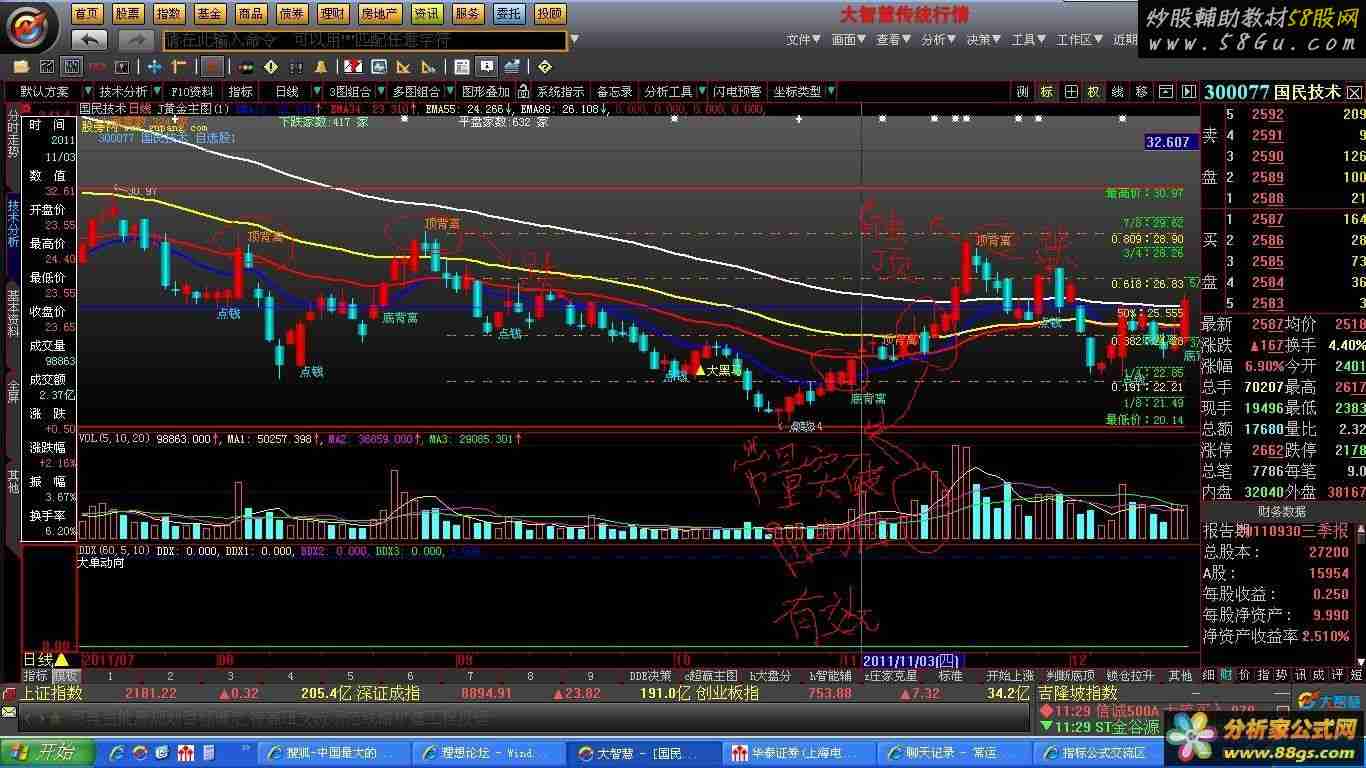Open the folder icon in the toolbar
This screenshot has width=1366, height=768.
point(21,67)
